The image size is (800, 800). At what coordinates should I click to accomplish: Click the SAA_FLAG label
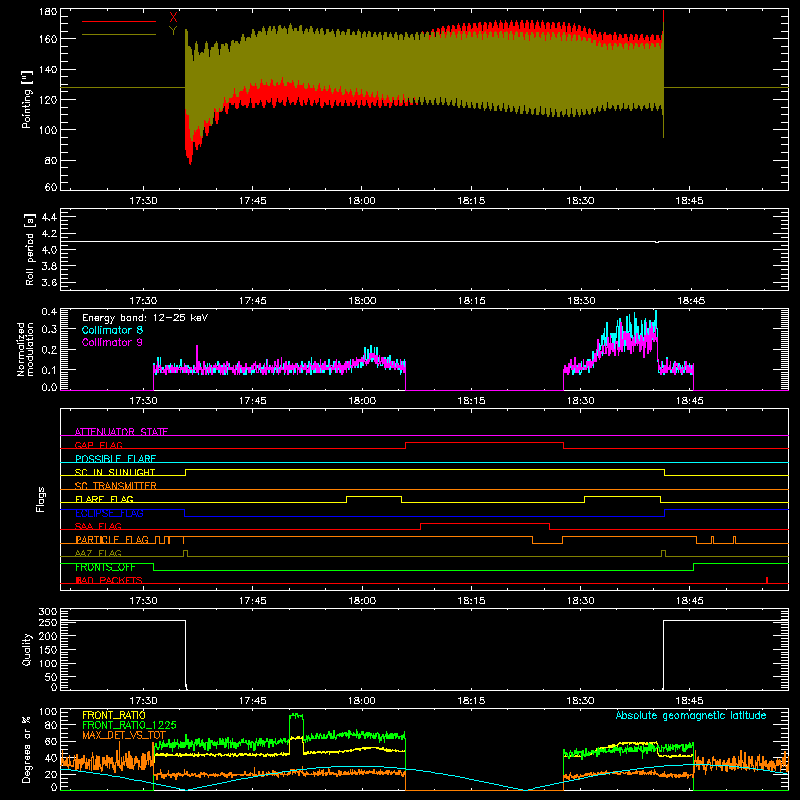(98, 526)
